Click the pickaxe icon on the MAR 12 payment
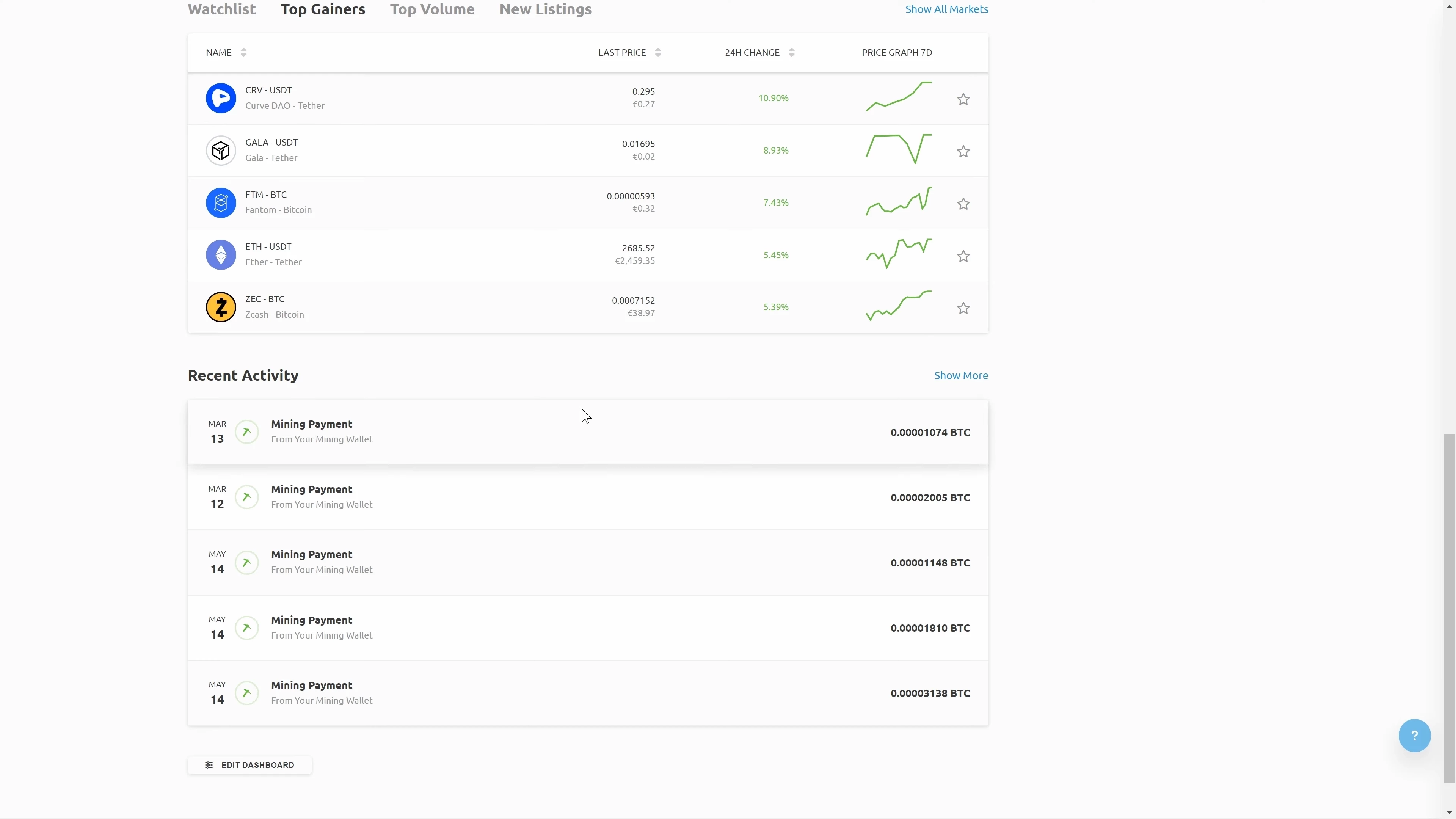The height and width of the screenshot is (819, 1456). point(246,497)
